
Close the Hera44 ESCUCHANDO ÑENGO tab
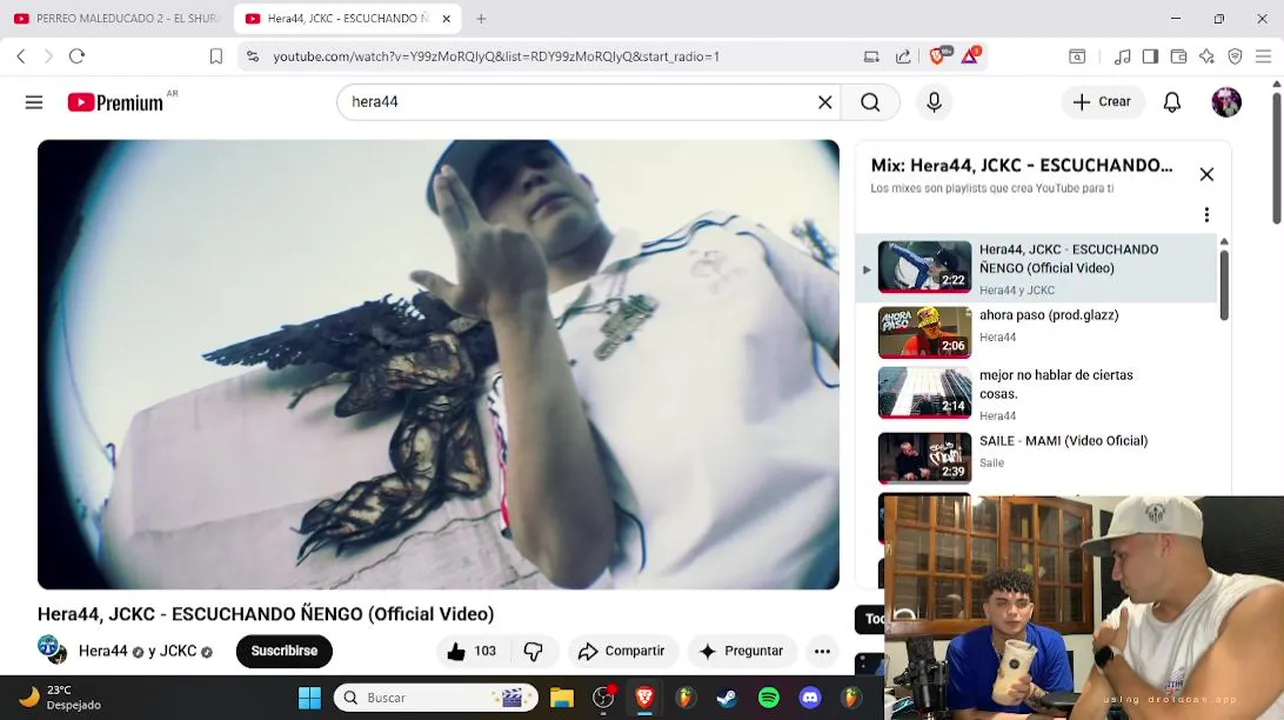[446, 18]
